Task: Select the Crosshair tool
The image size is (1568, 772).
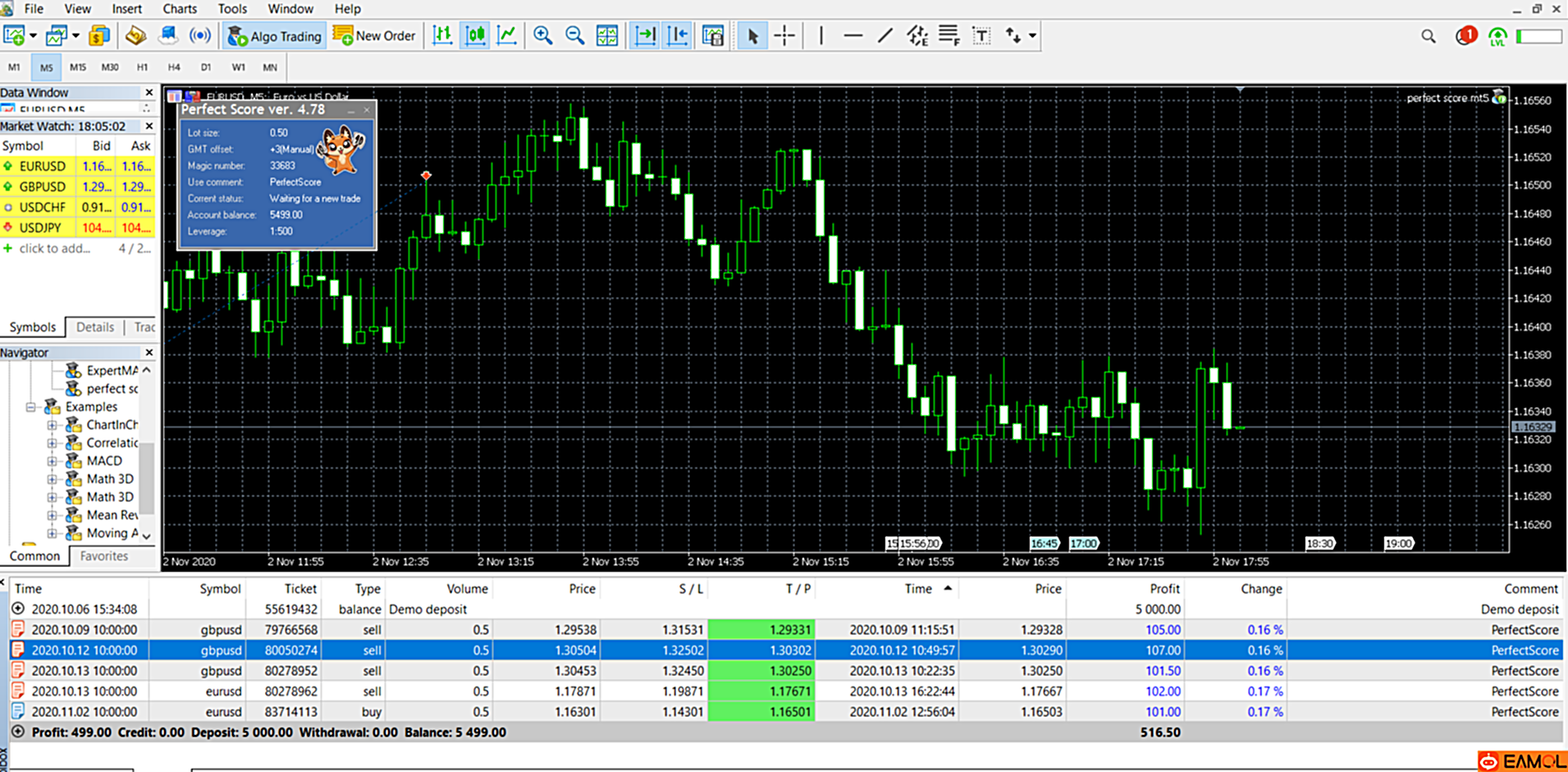Action: [x=784, y=35]
